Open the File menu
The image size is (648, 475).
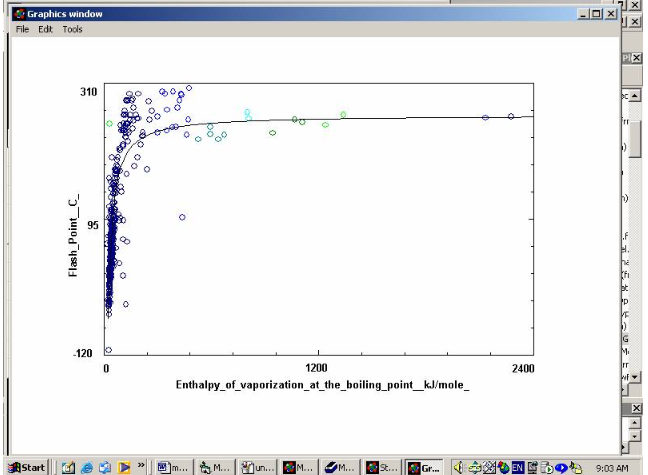22,30
